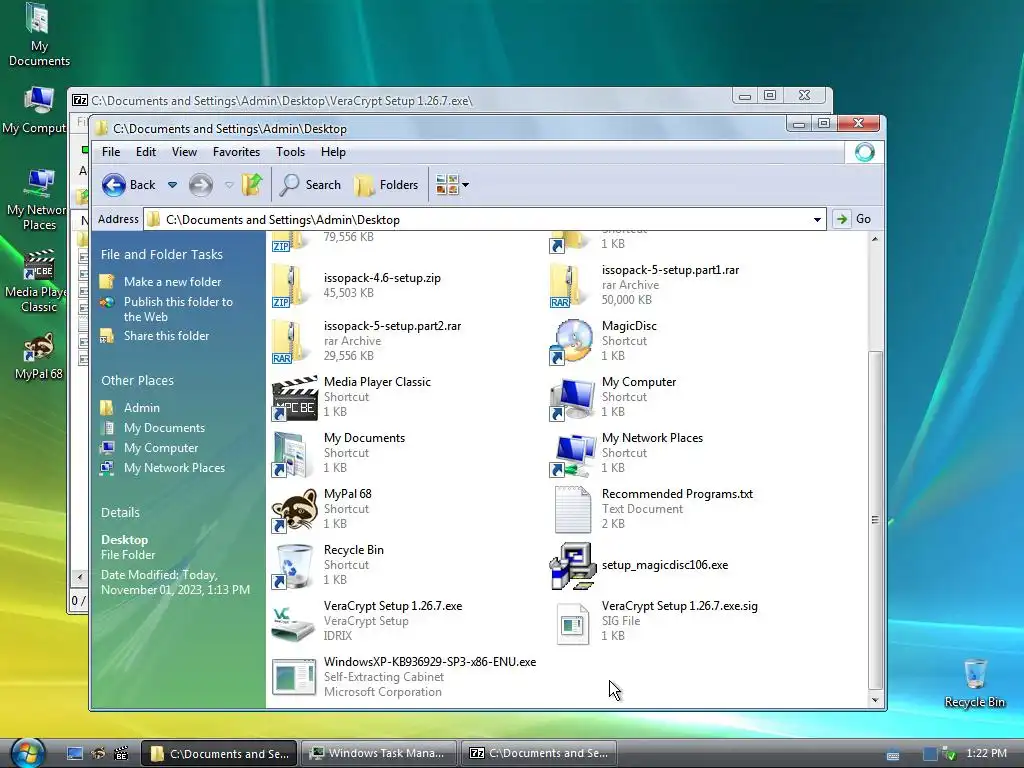1024x768 pixels.
Task: Click Publish this folder to the Web
Action: (x=178, y=309)
